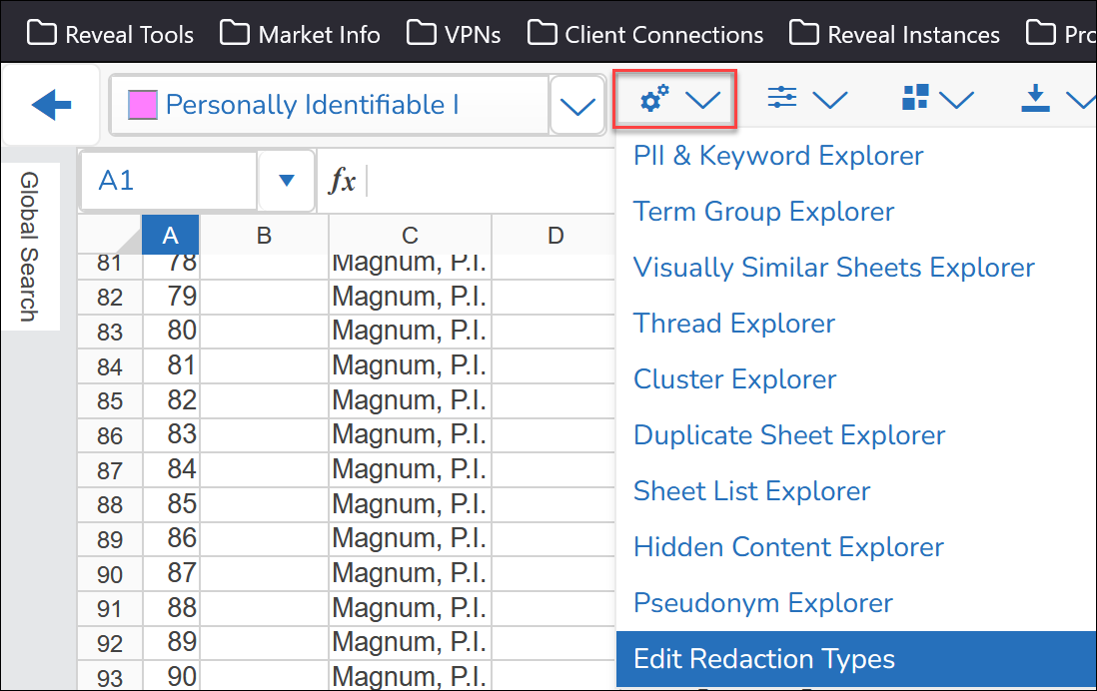Click empty column D cell in row 89
The image size is (1097, 691).
pyautogui.click(x=553, y=539)
